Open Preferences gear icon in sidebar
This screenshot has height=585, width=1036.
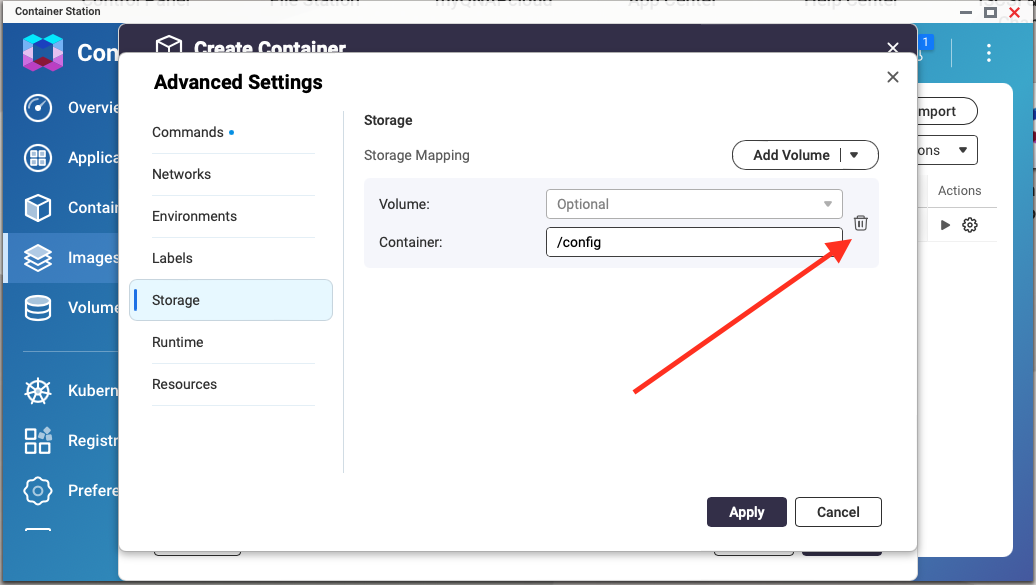(38, 490)
